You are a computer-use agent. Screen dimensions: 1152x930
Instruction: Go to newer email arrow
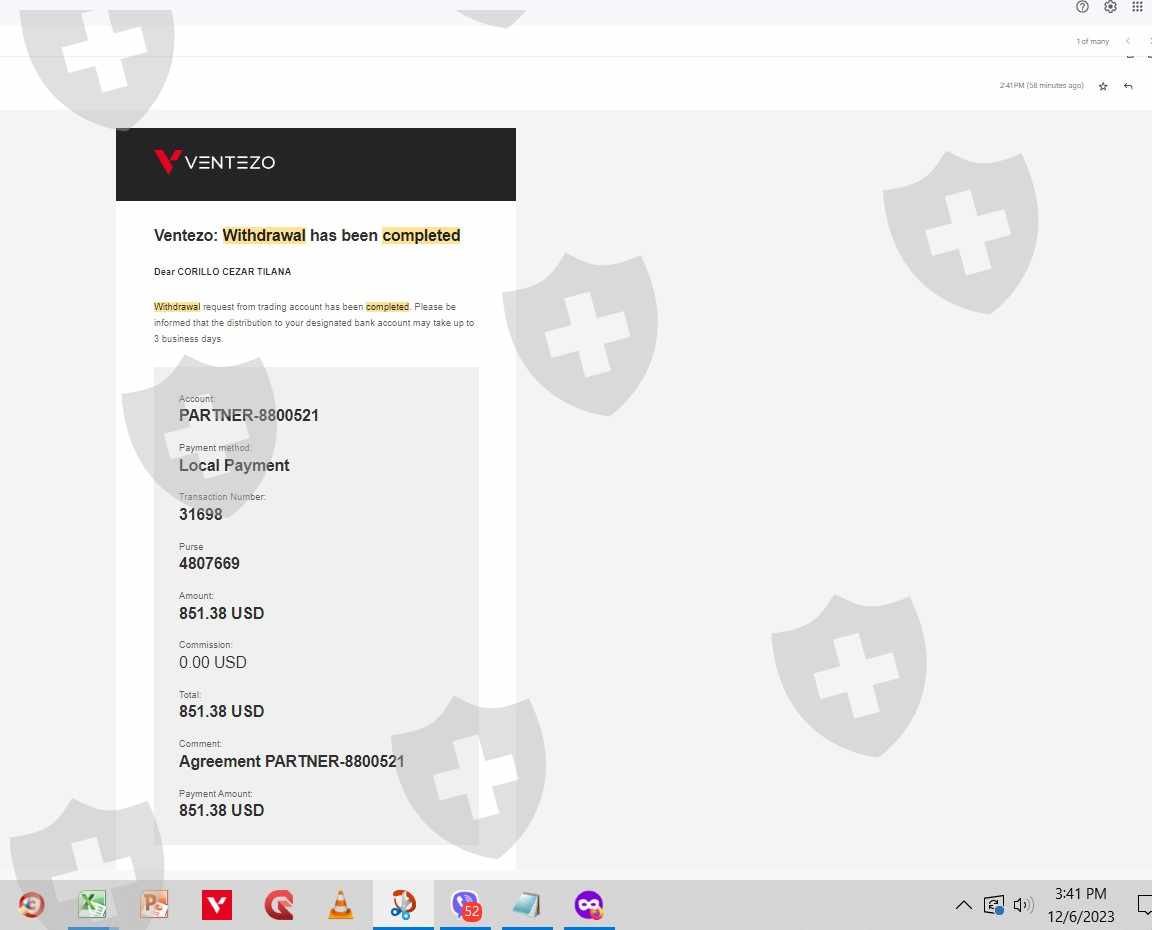[1128, 41]
